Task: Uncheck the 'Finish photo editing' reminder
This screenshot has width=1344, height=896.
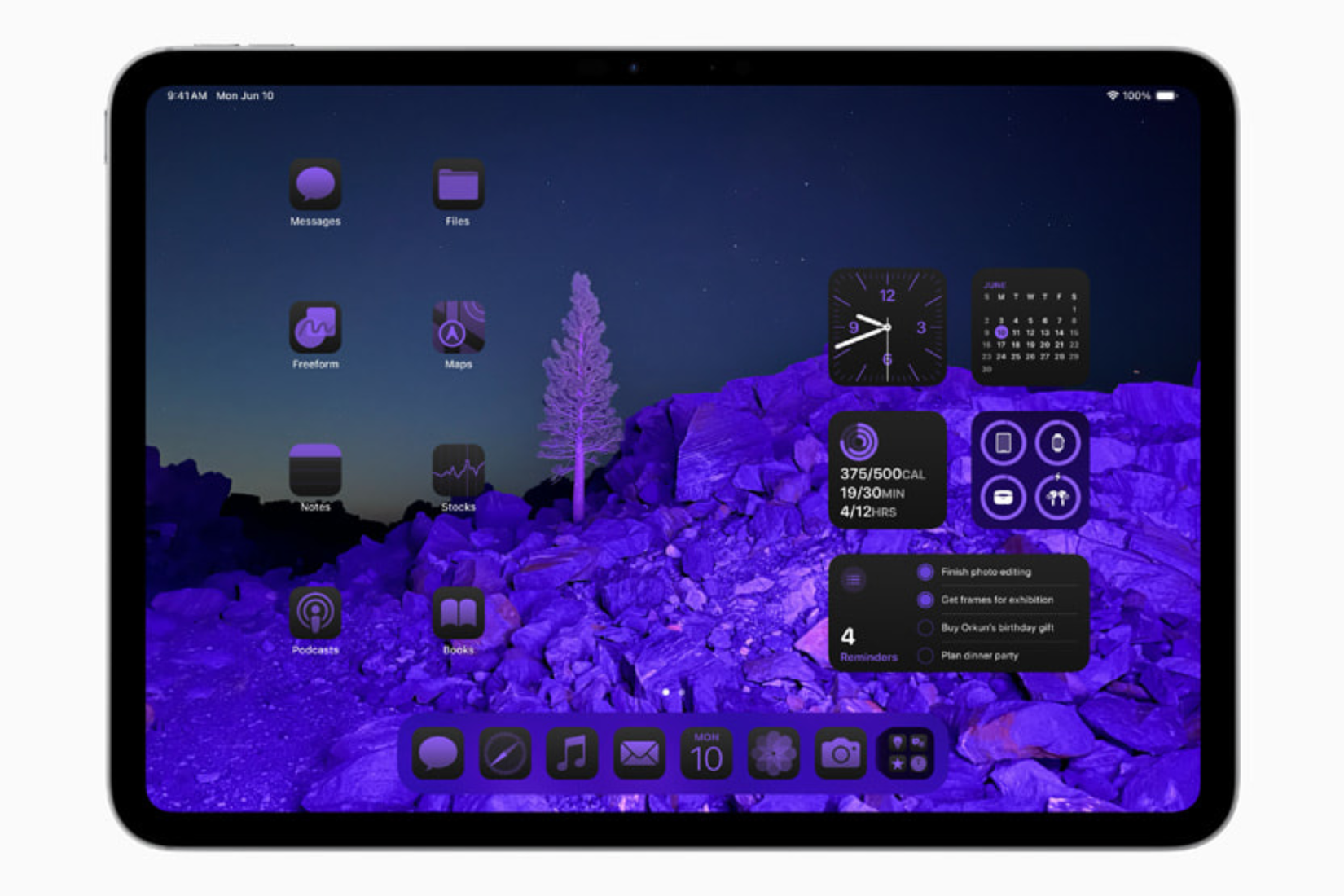Action: pyautogui.click(x=925, y=572)
